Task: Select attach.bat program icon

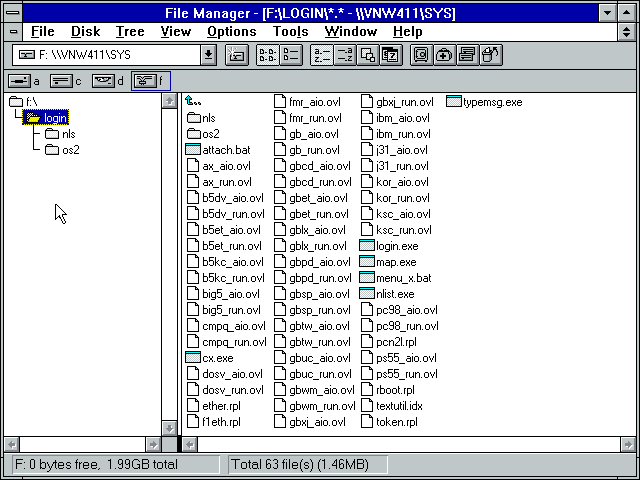Action: coord(193,149)
